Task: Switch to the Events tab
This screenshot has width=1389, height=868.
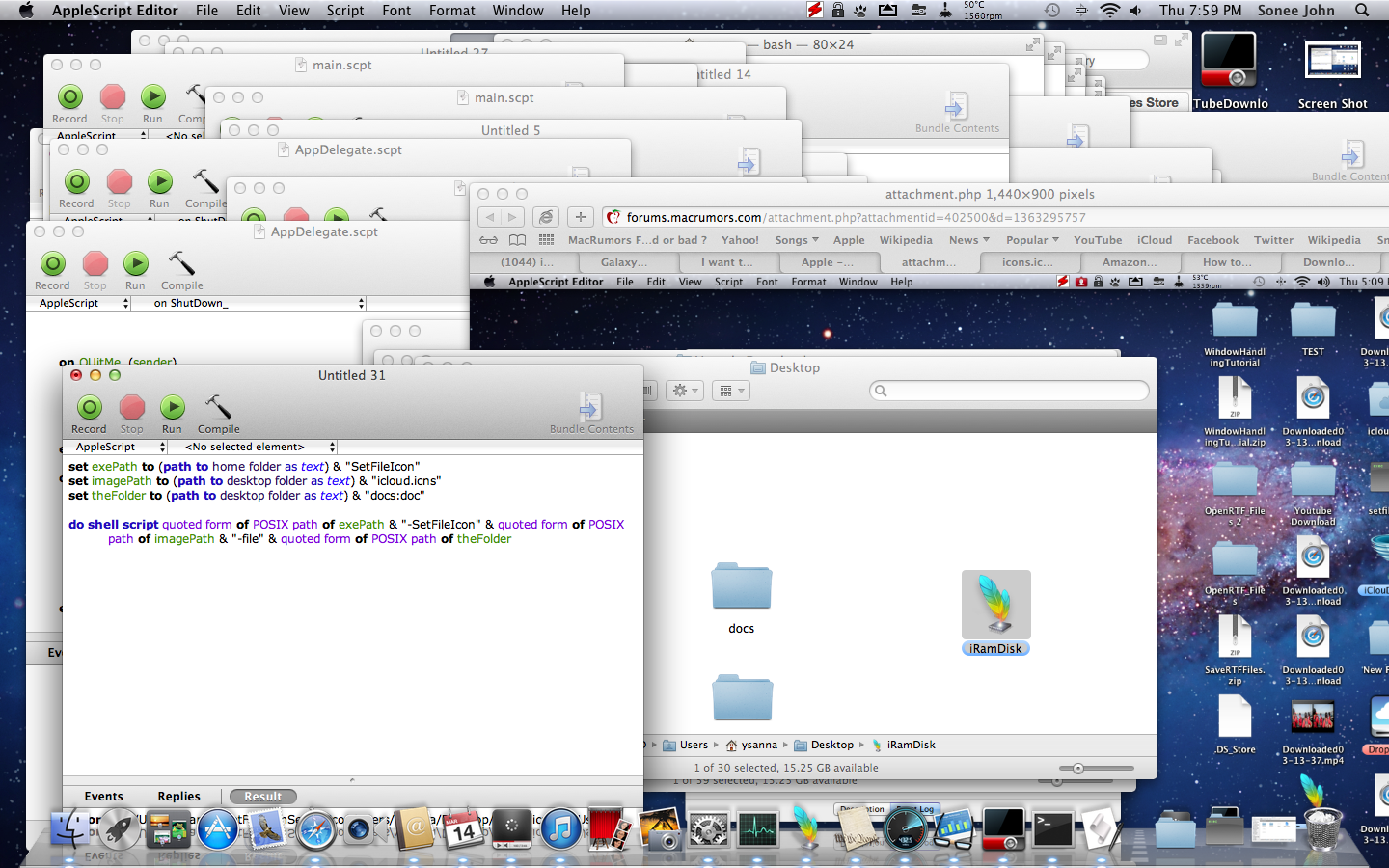Action: pos(103,797)
